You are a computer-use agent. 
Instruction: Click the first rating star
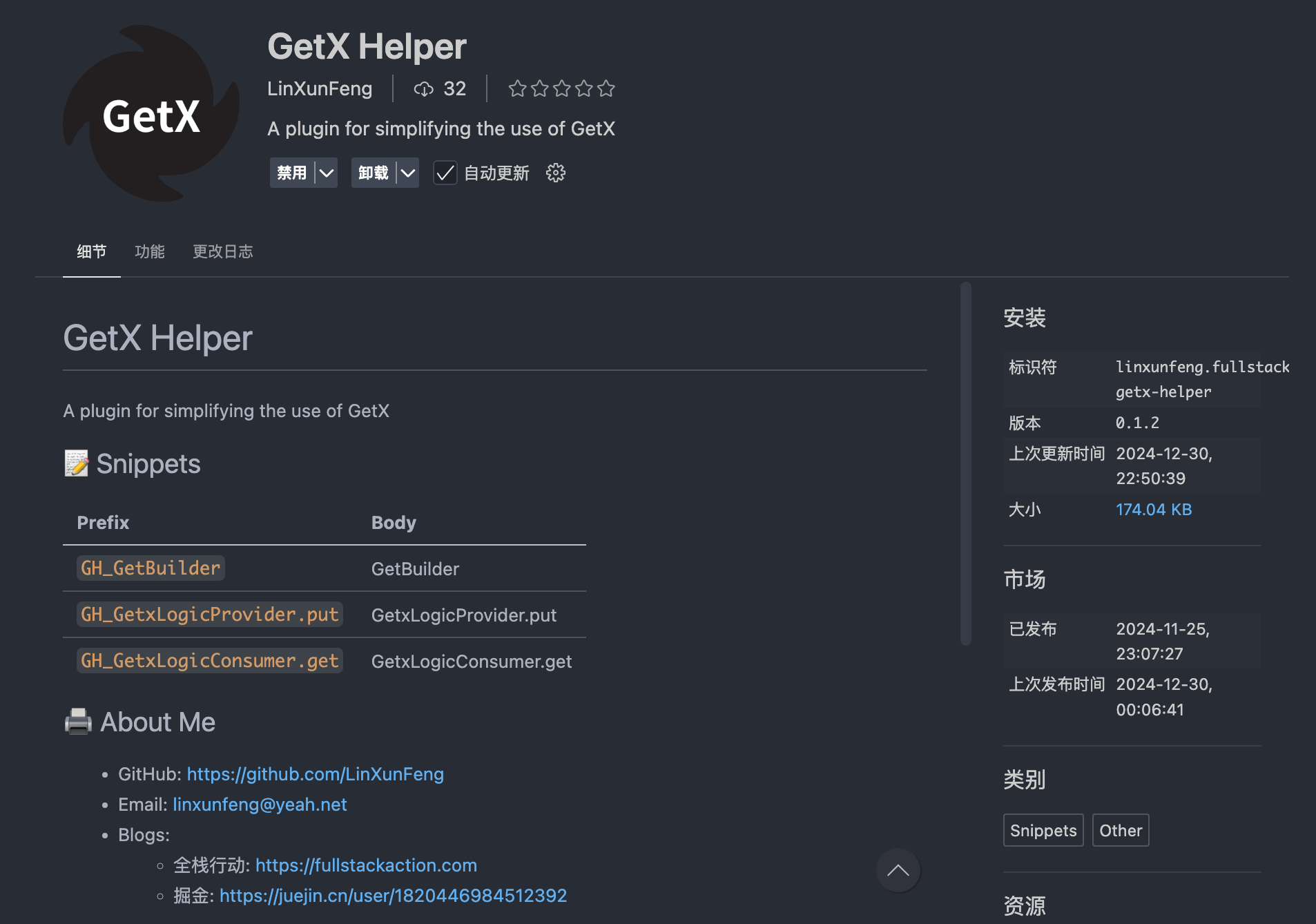(x=517, y=88)
